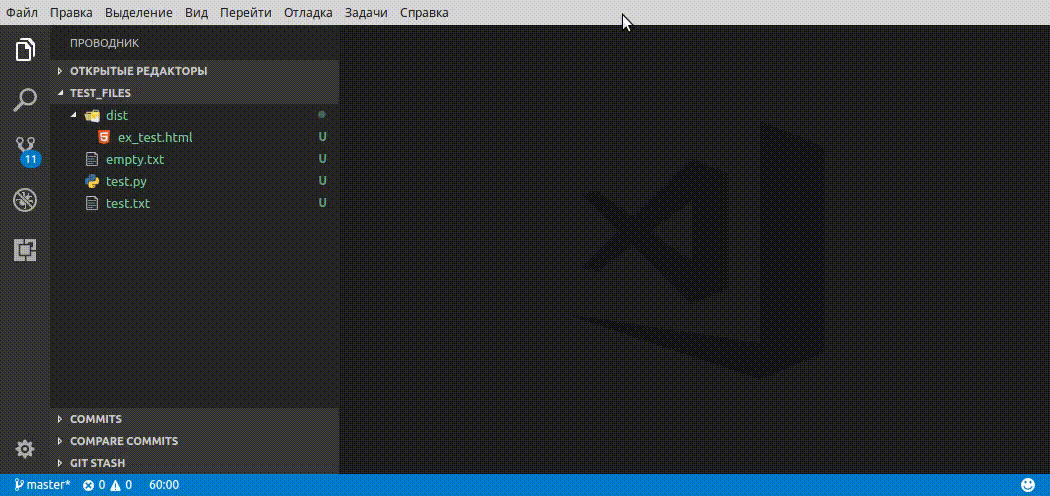Open the Extensions view icon

pos(25,250)
